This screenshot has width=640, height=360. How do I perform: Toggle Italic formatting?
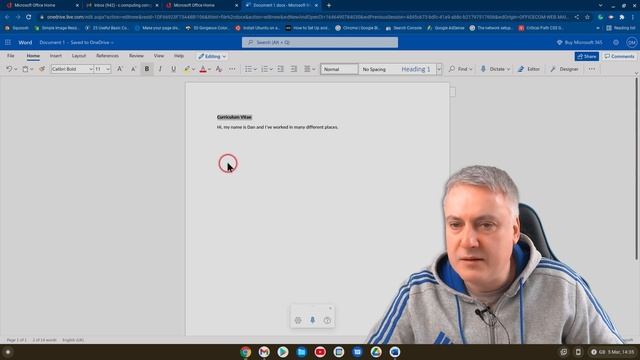tap(160, 69)
